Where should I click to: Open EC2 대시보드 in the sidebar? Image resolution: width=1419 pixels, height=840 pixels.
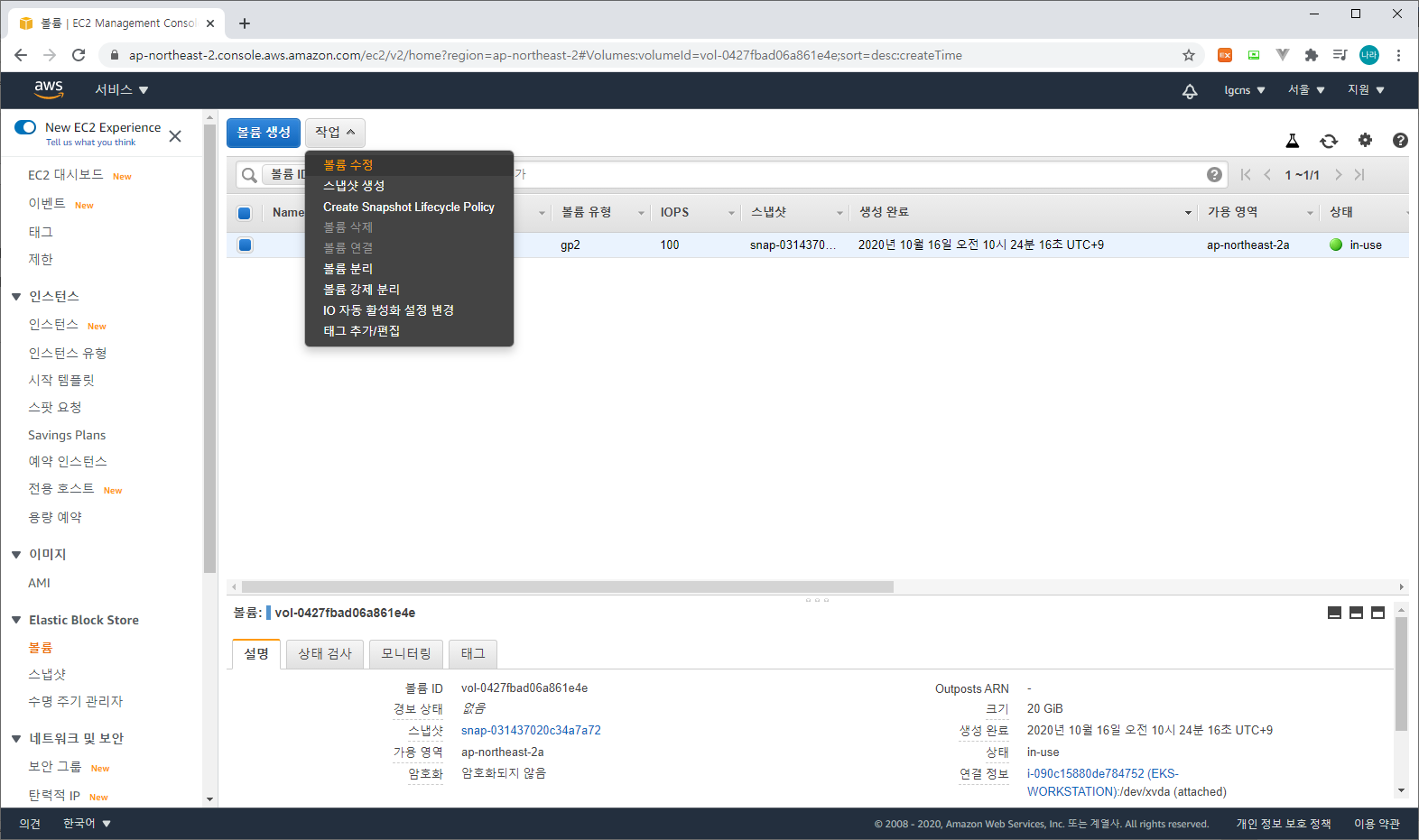click(66, 175)
